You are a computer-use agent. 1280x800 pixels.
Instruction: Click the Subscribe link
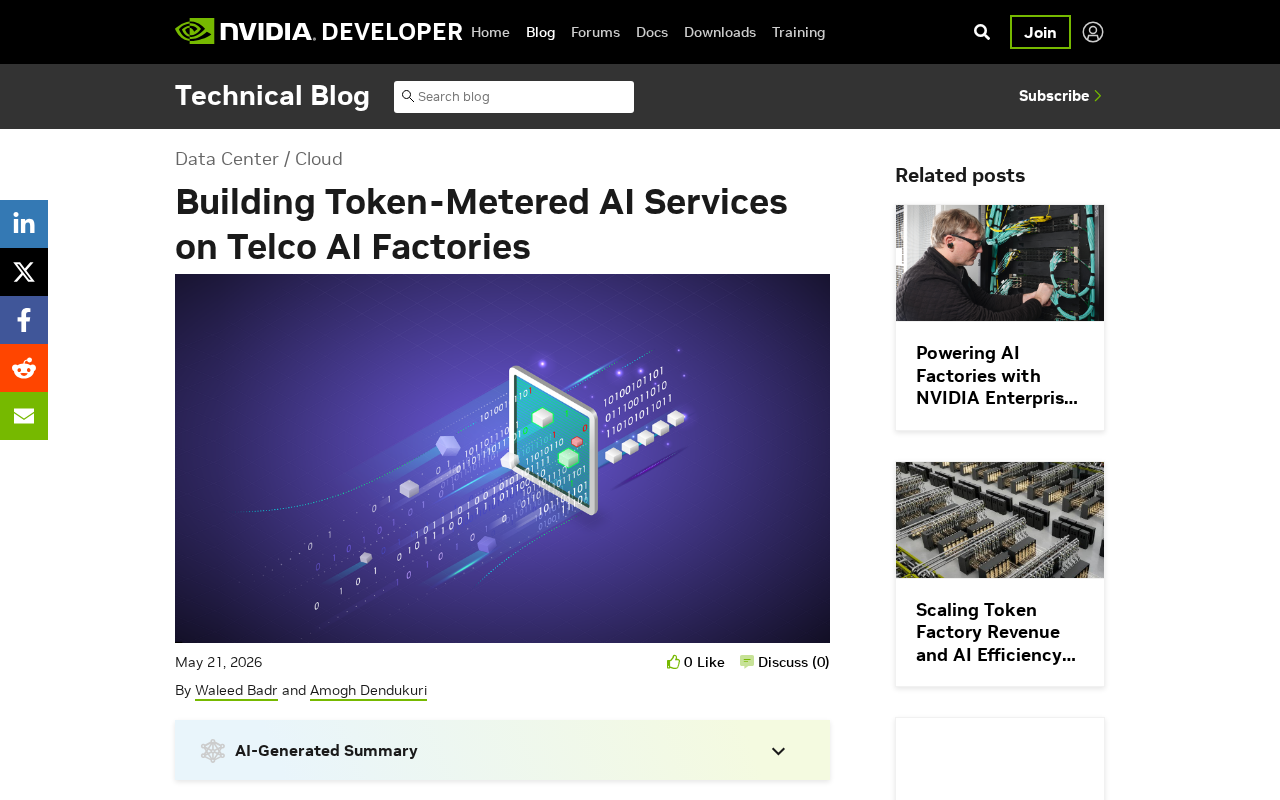coord(1060,96)
